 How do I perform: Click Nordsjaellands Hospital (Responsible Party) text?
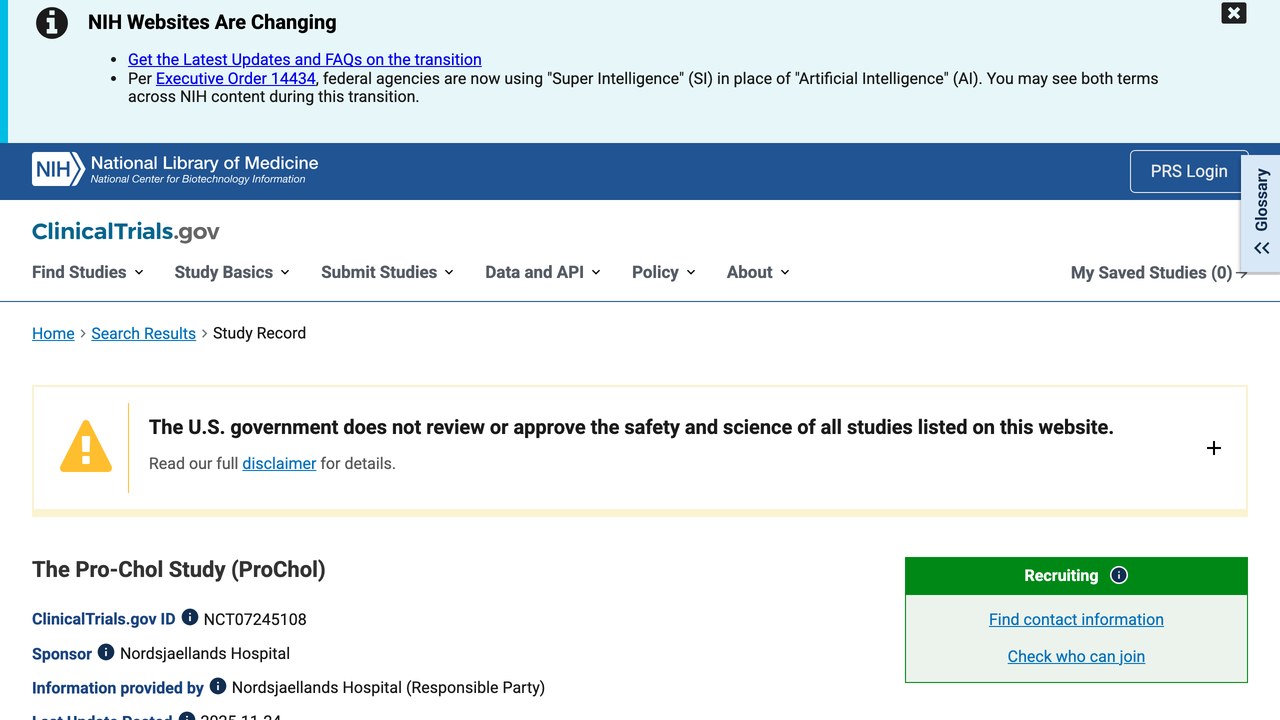coord(388,687)
